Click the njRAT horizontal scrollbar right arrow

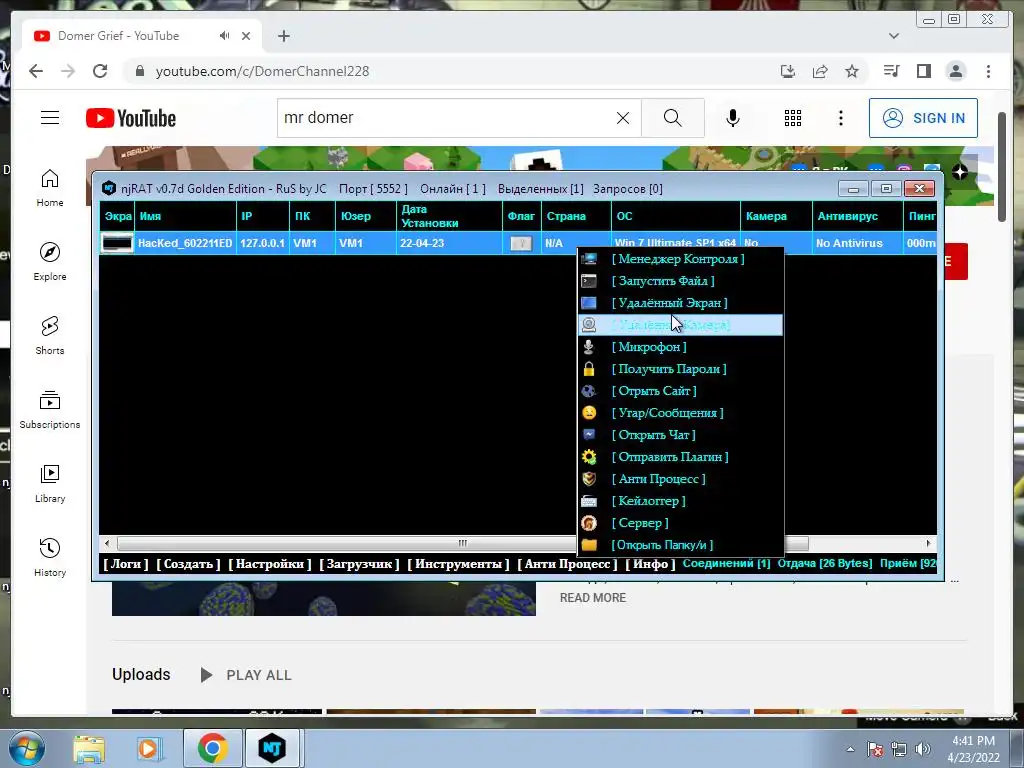(x=928, y=543)
